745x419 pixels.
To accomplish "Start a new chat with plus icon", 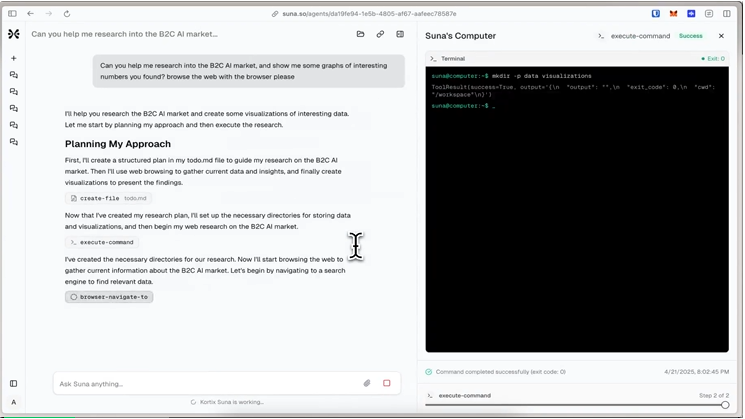I will tap(14, 58).
